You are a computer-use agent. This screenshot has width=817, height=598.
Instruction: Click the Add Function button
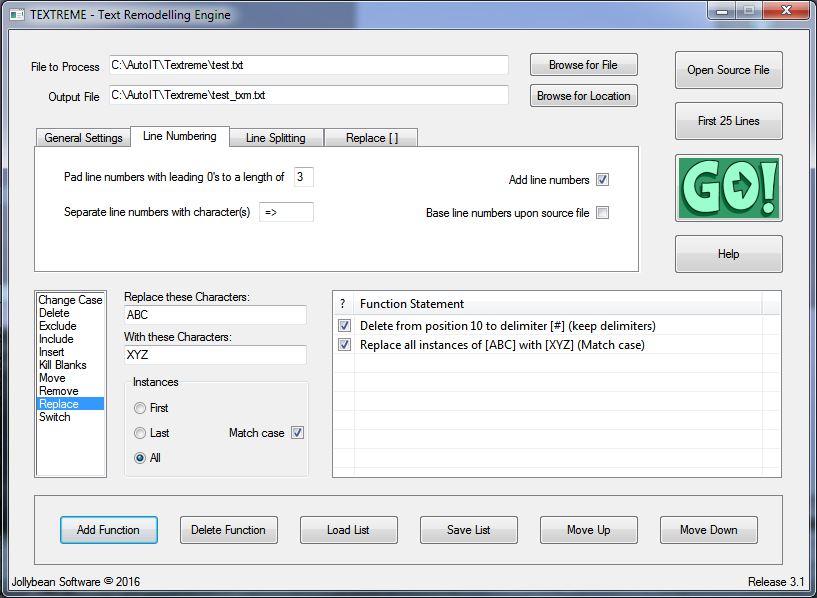[x=108, y=530]
